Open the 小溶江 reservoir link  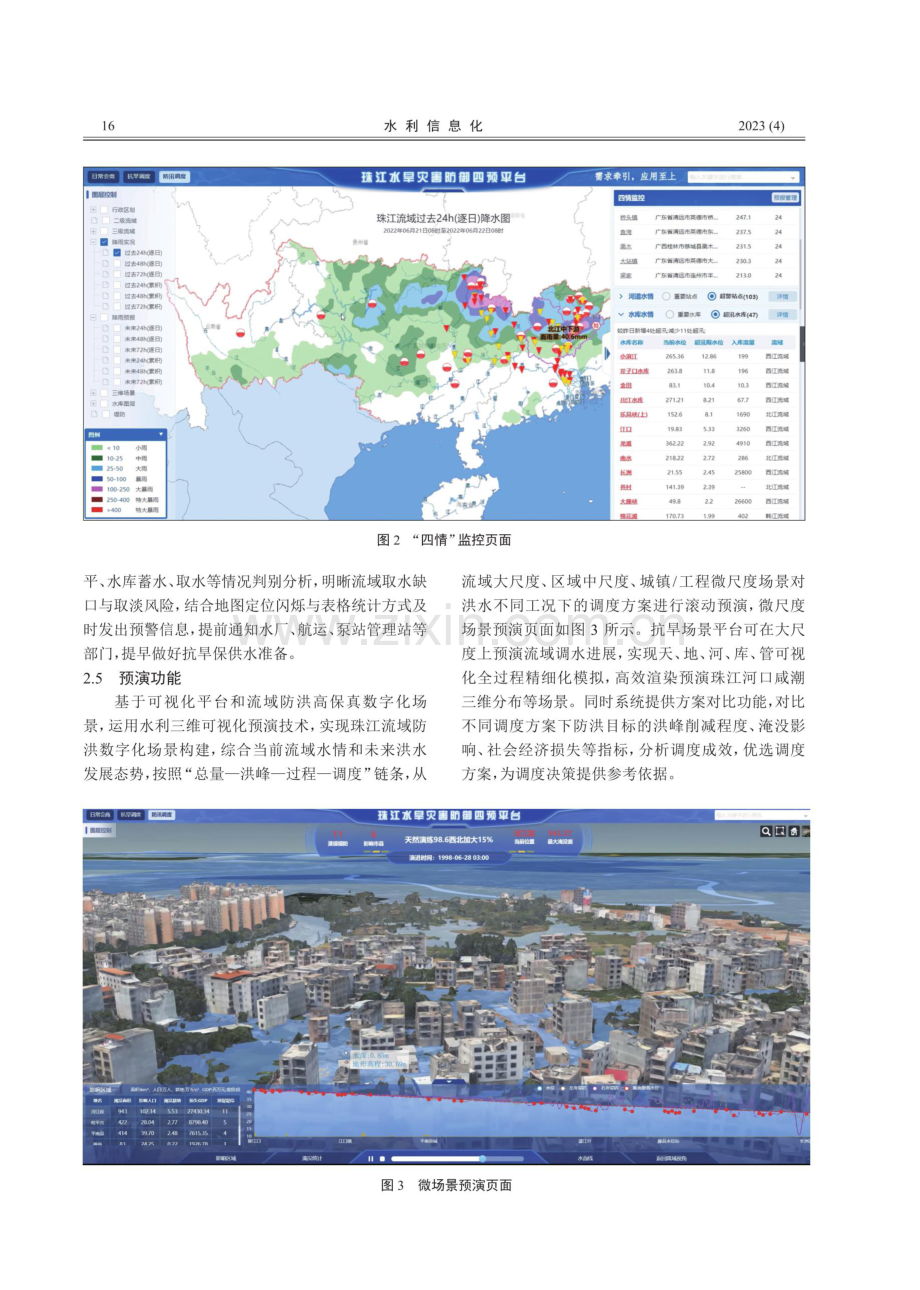[x=628, y=356]
